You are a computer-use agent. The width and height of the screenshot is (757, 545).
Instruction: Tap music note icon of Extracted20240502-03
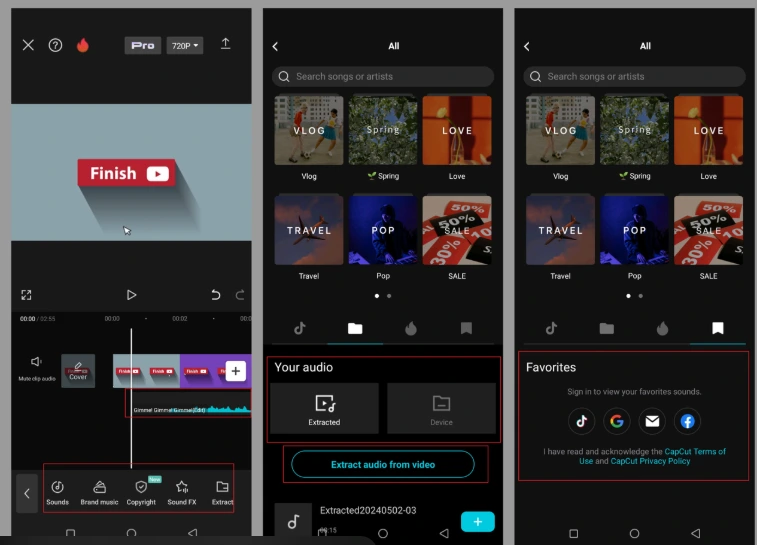point(293,521)
